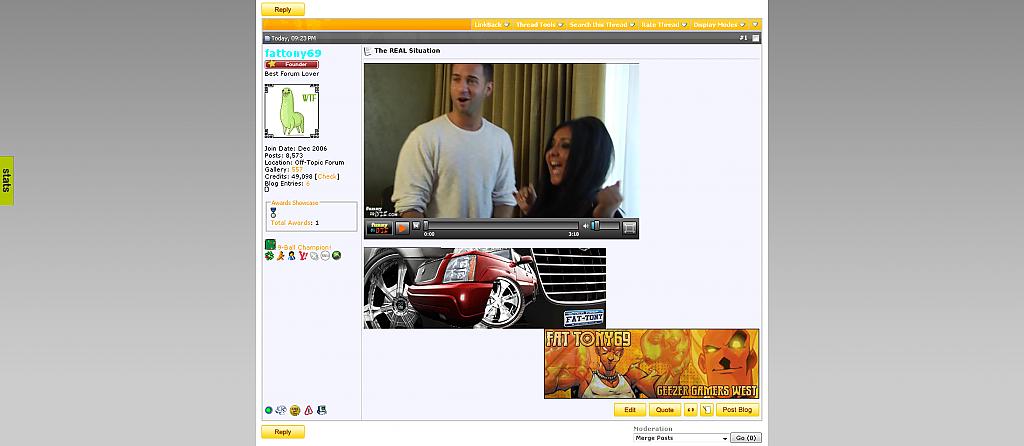
Task: Tick the post selection checkbox in header
Action: pos(756,38)
